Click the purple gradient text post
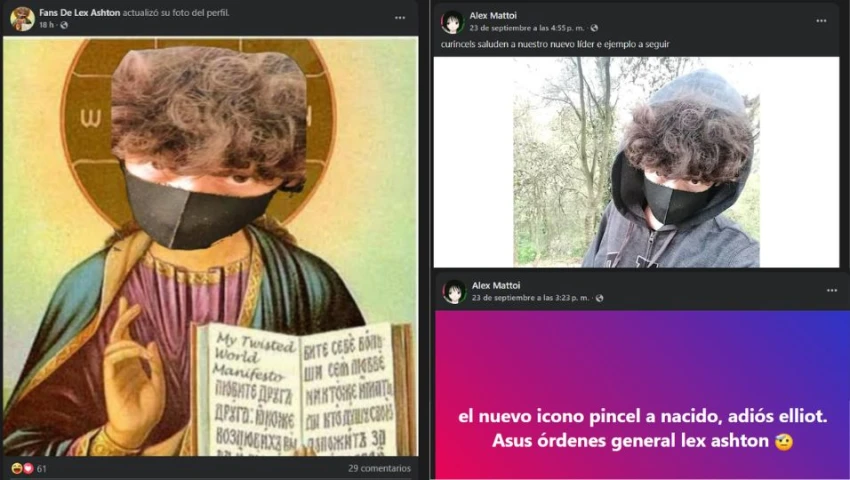The width and height of the screenshot is (850, 480). click(642, 394)
